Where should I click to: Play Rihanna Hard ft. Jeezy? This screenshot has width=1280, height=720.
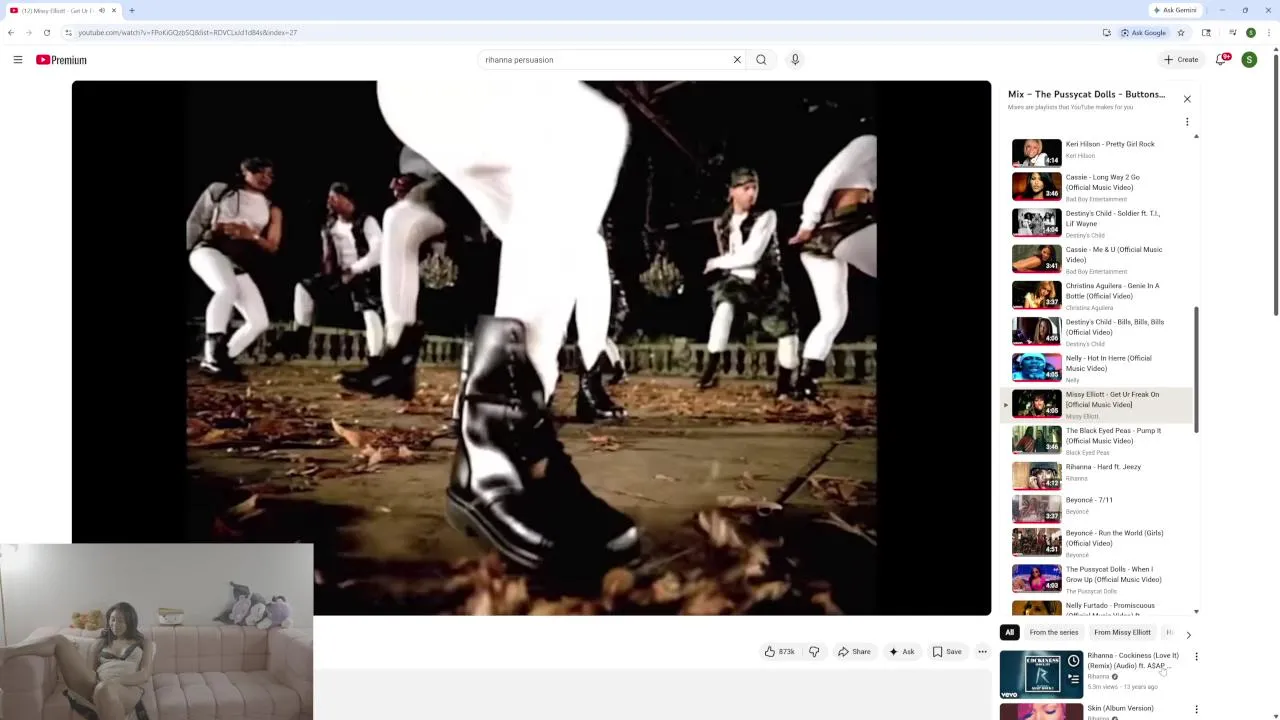[1097, 475]
